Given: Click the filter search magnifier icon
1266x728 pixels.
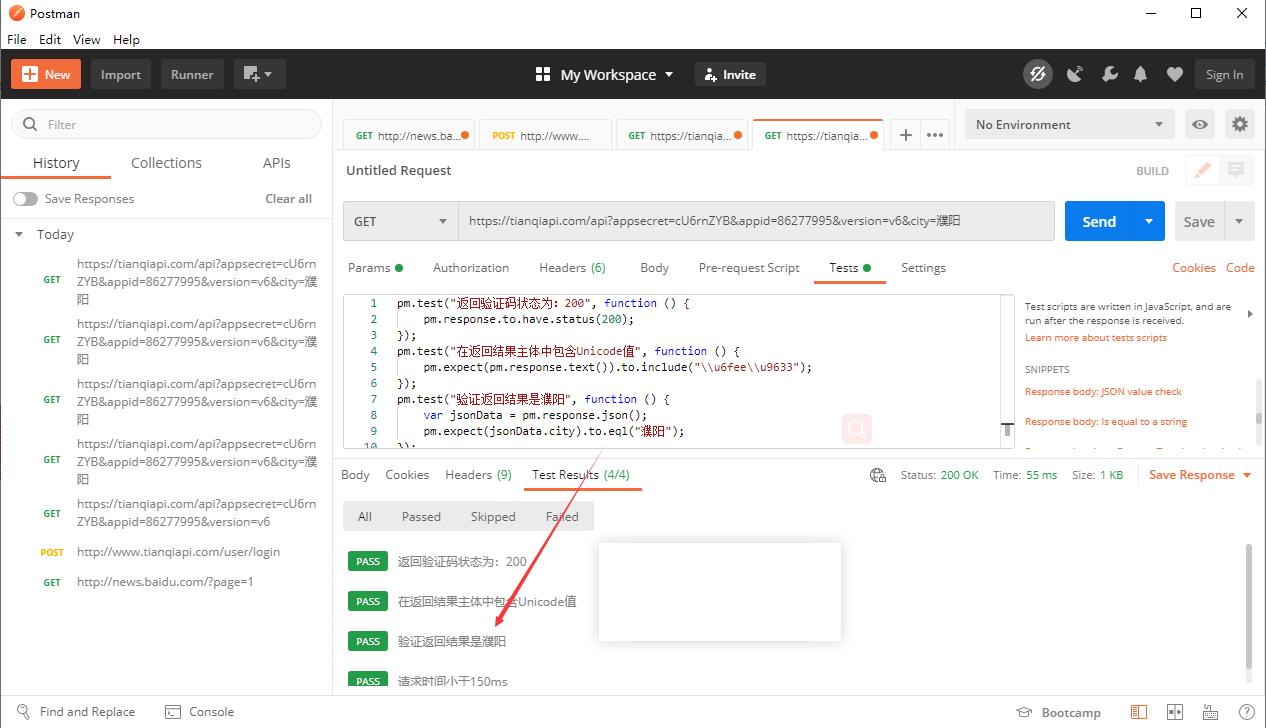Looking at the screenshot, I should (30, 124).
